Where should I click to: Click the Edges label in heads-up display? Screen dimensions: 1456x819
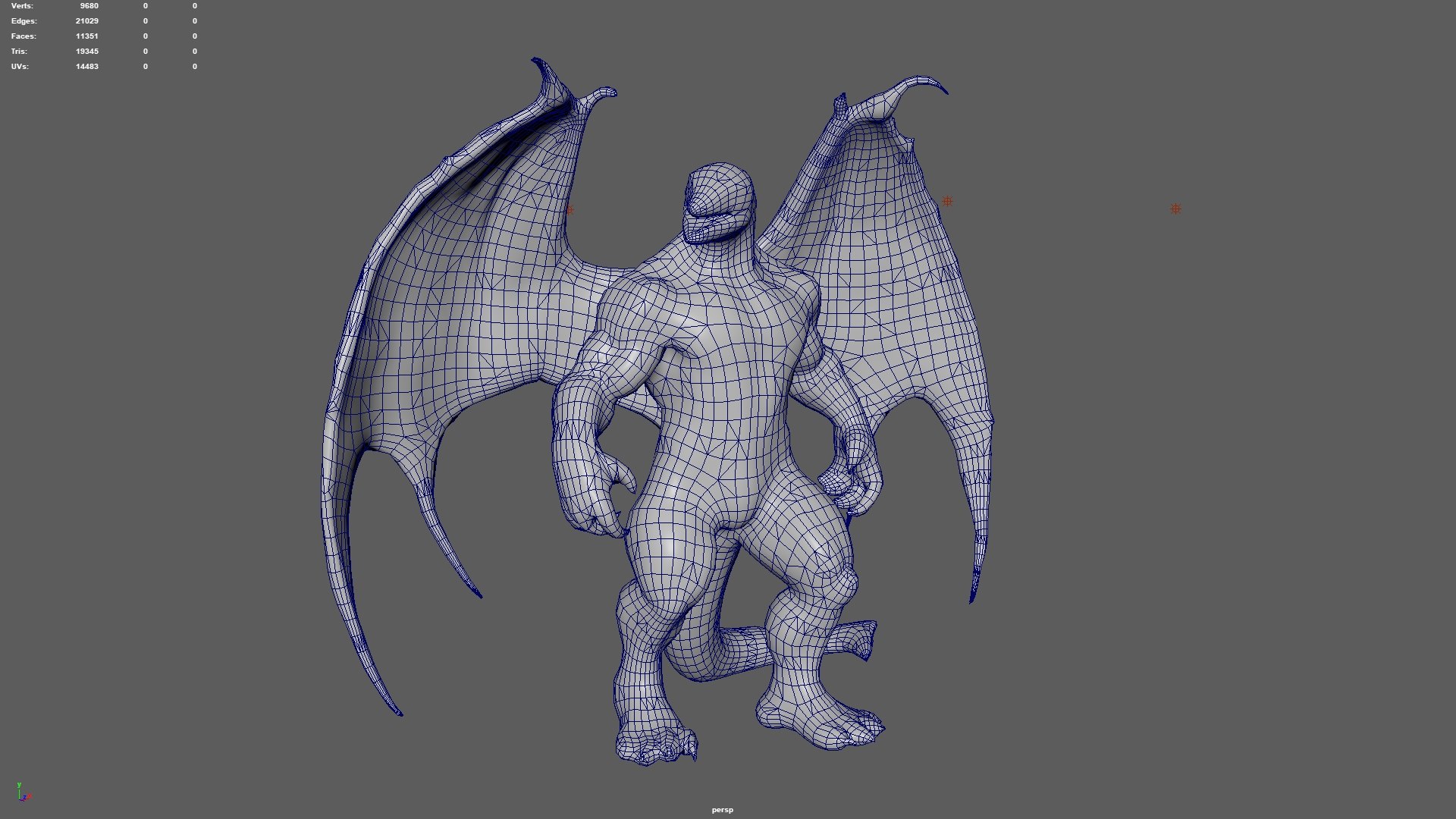coord(24,21)
